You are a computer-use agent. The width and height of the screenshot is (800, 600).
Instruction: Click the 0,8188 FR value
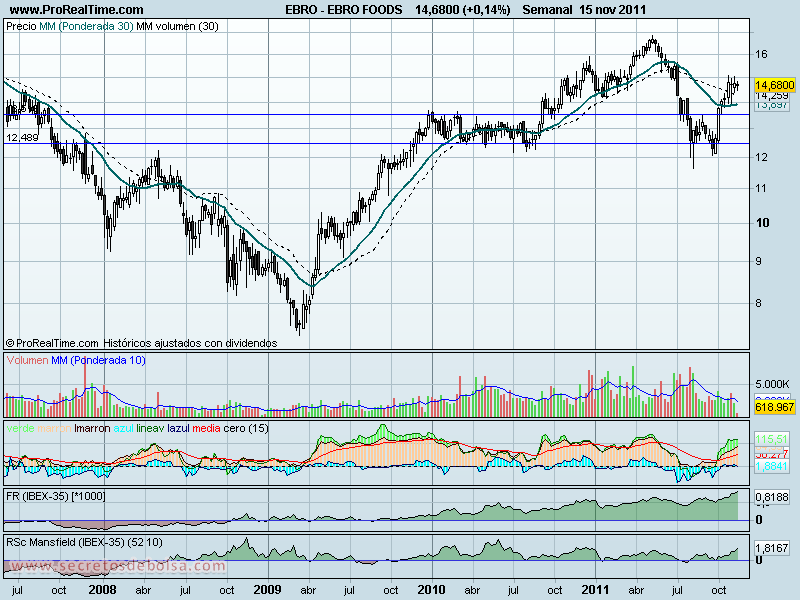coord(772,497)
